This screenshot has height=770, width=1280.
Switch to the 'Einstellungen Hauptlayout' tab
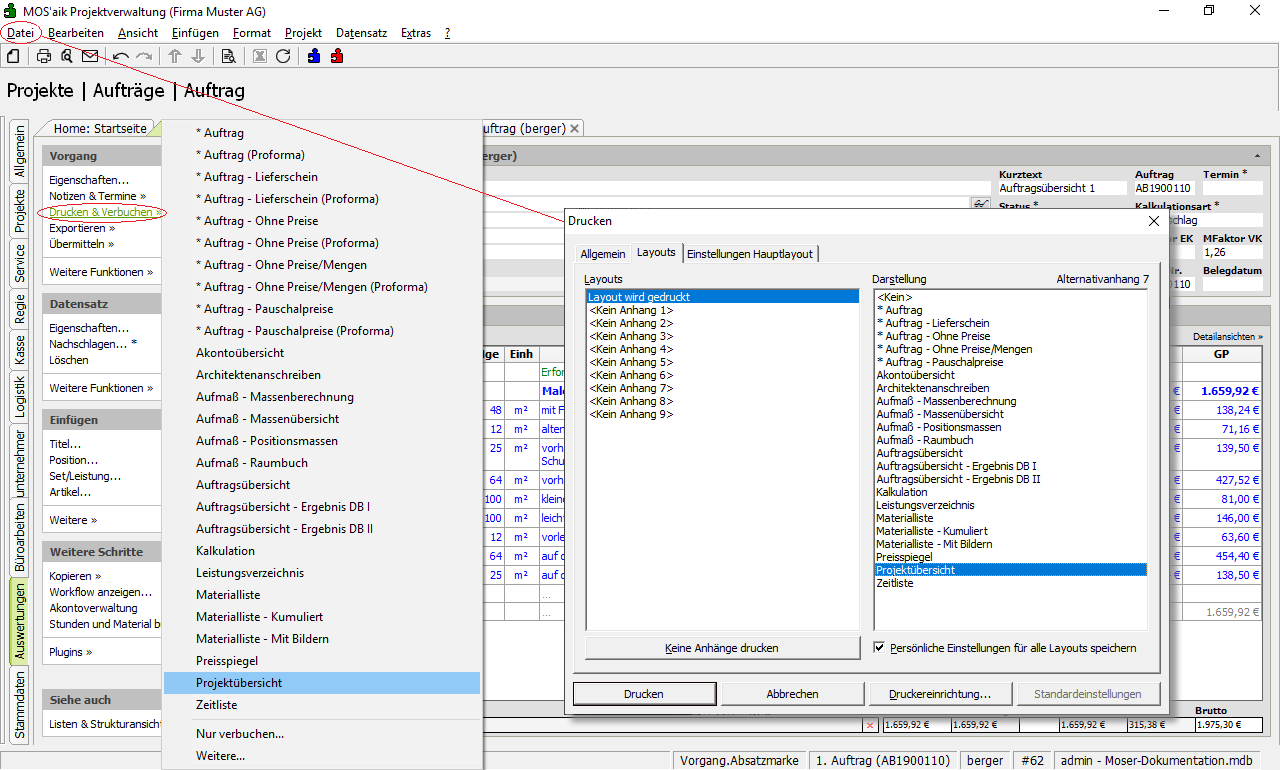coord(750,254)
